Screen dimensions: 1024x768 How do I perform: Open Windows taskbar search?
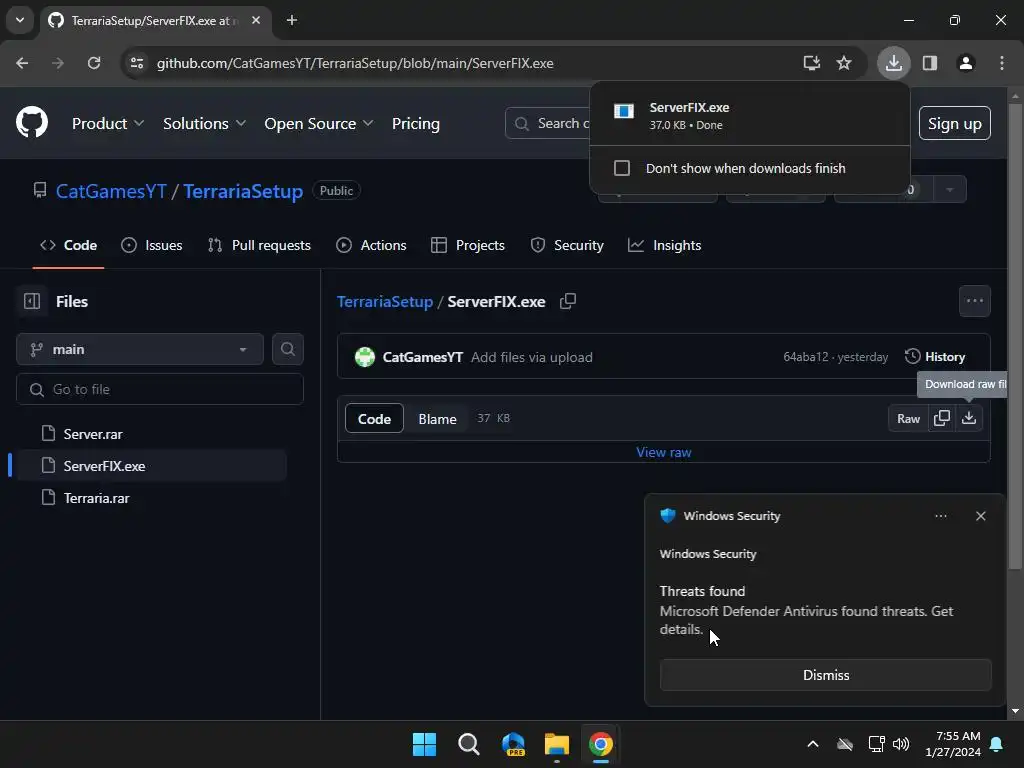pyautogui.click(x=468, y=744)
